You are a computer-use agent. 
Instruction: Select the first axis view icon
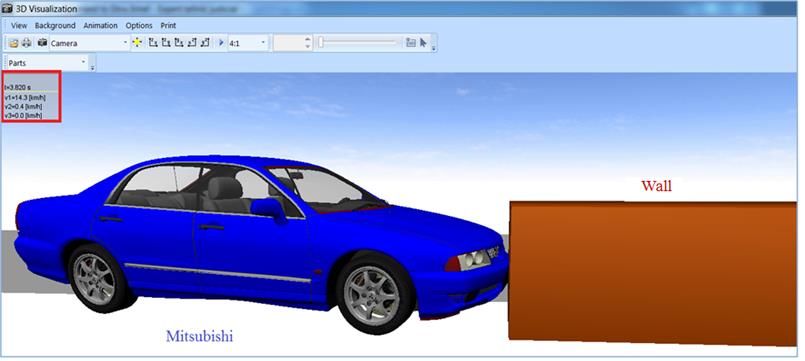[x=153, y=43]
